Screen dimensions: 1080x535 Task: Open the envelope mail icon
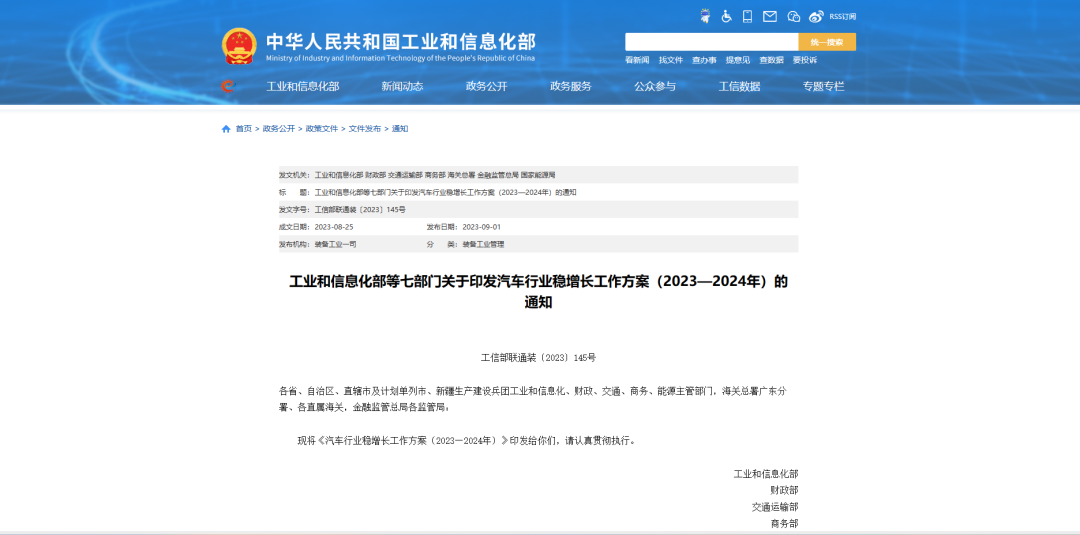click(770, 17)
